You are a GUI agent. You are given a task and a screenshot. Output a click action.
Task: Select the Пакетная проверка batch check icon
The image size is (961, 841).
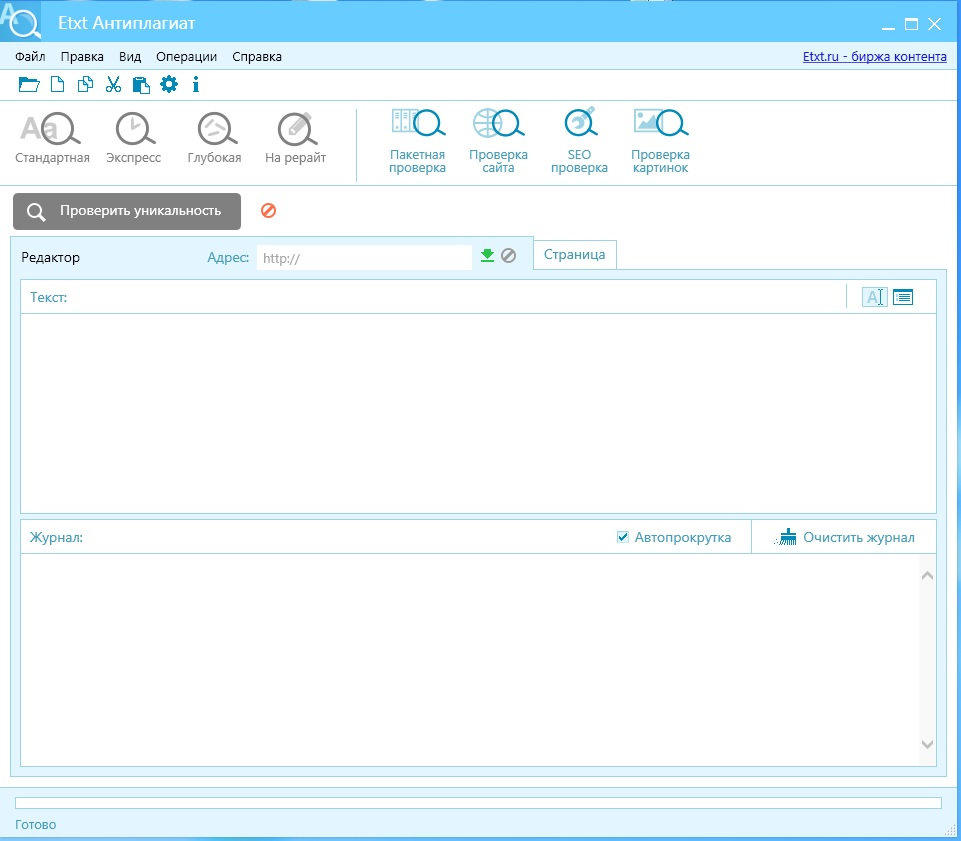(417, 141)
